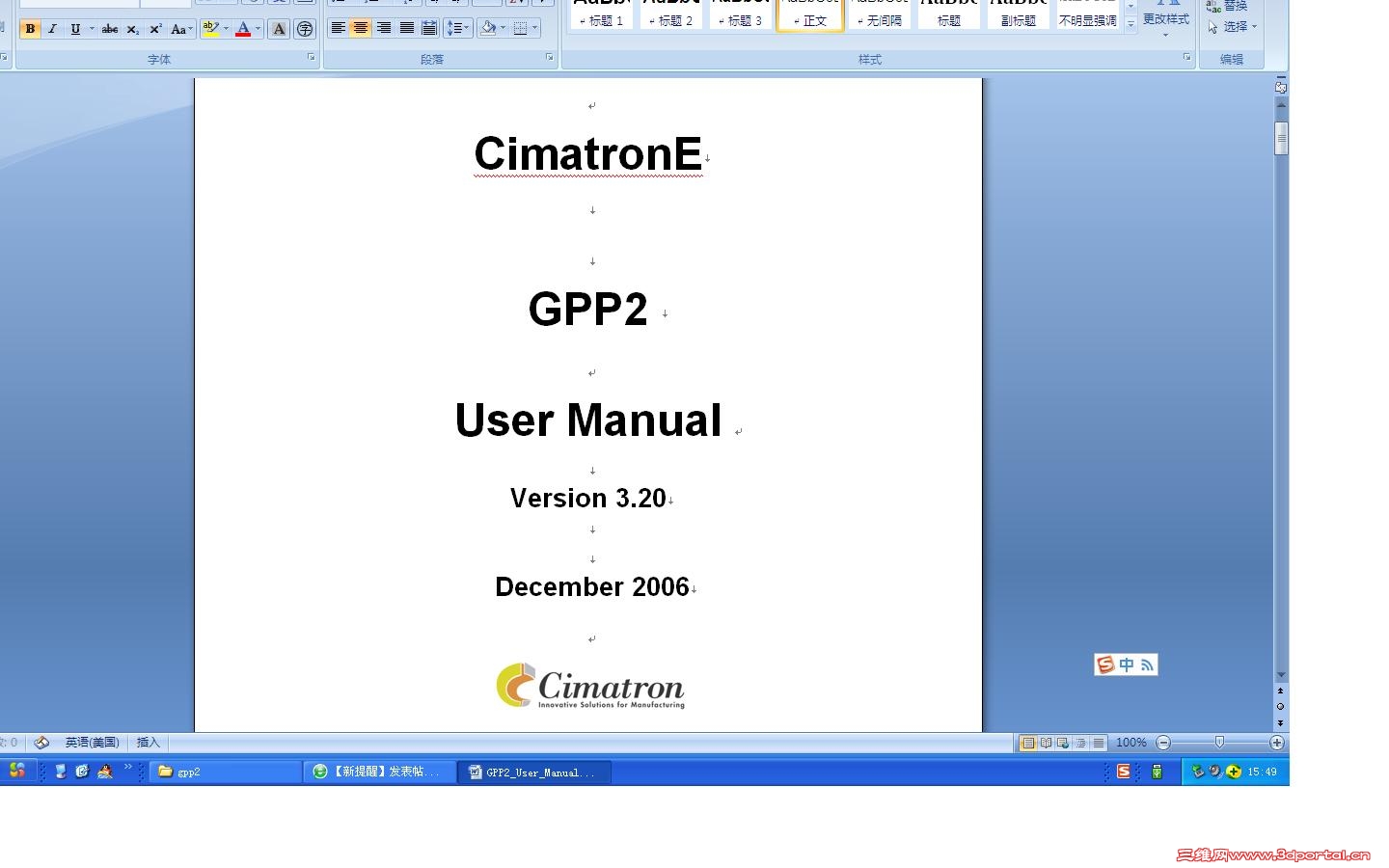Toggle bold formatting in font group
1389x868 pixels.
pos(30,29)
